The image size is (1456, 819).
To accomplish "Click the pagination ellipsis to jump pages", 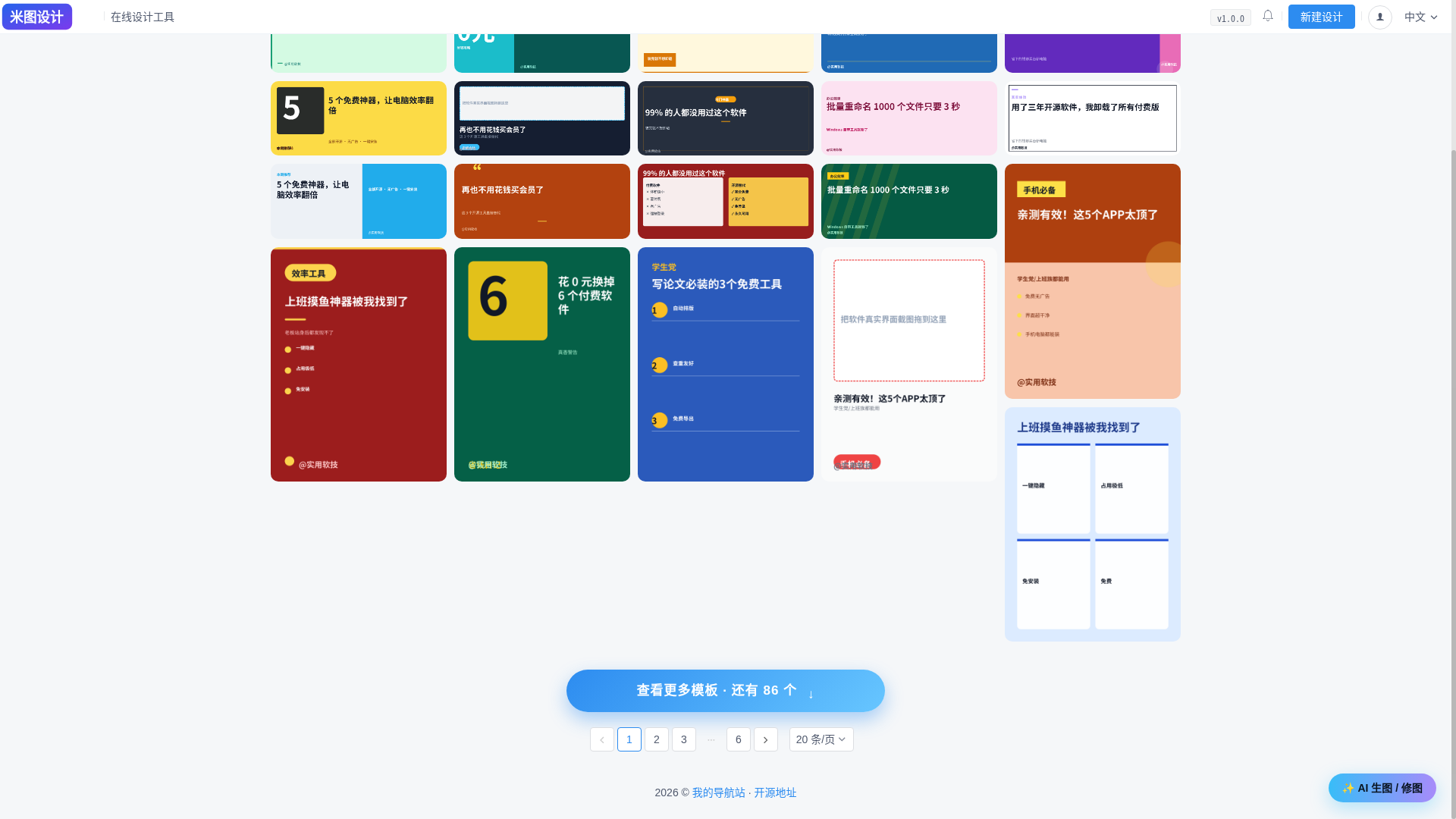I will 711,739.
